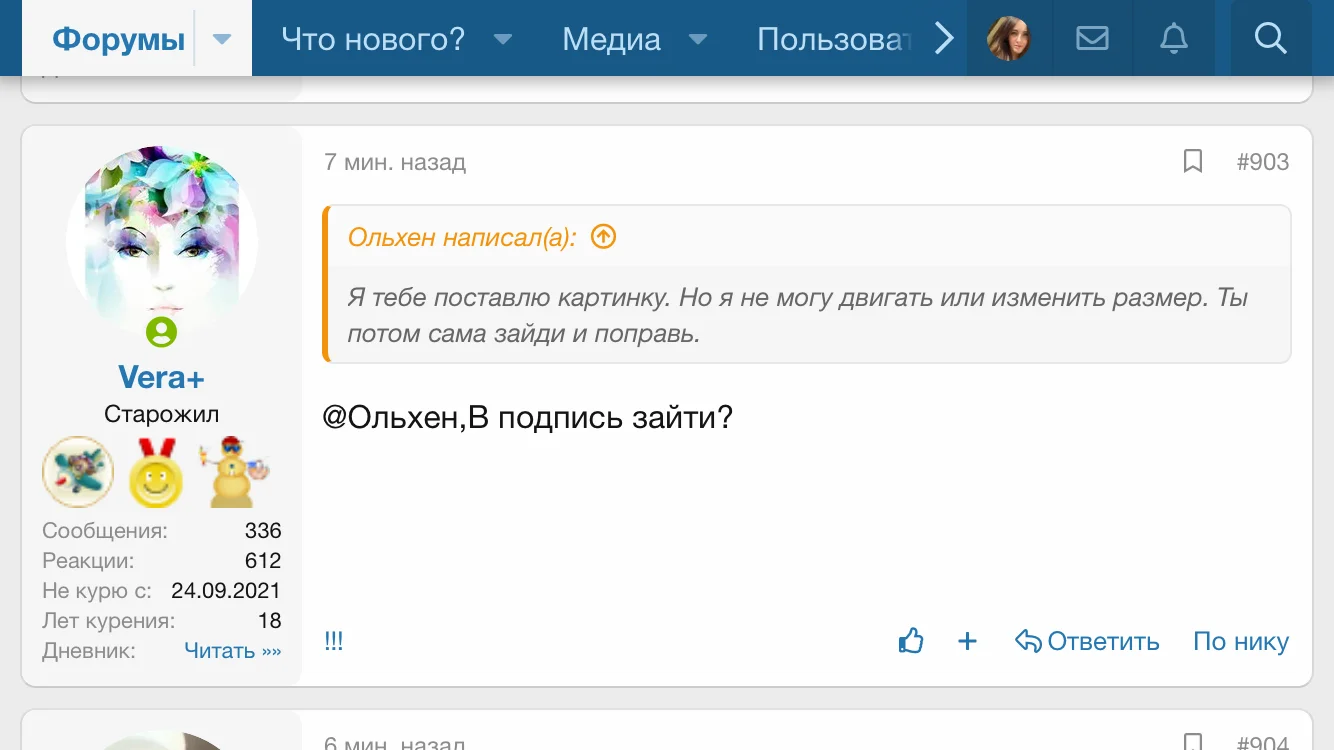Open the Что нового? menu
This screenshot has height=750, width=1334.
[x=373, y=39]
